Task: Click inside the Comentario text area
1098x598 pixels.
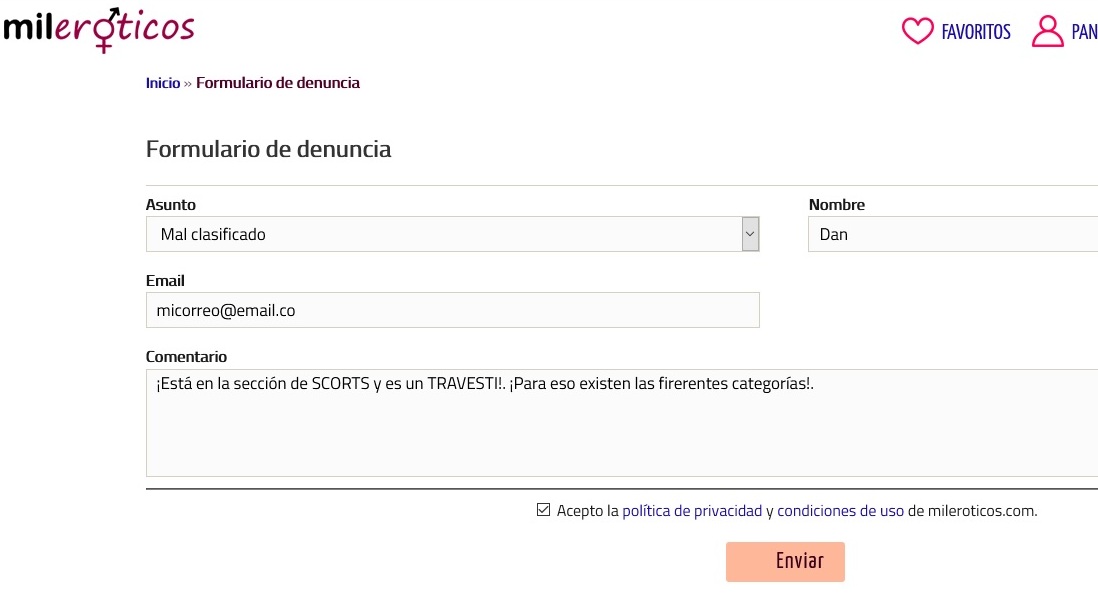Action: point(620,423)
